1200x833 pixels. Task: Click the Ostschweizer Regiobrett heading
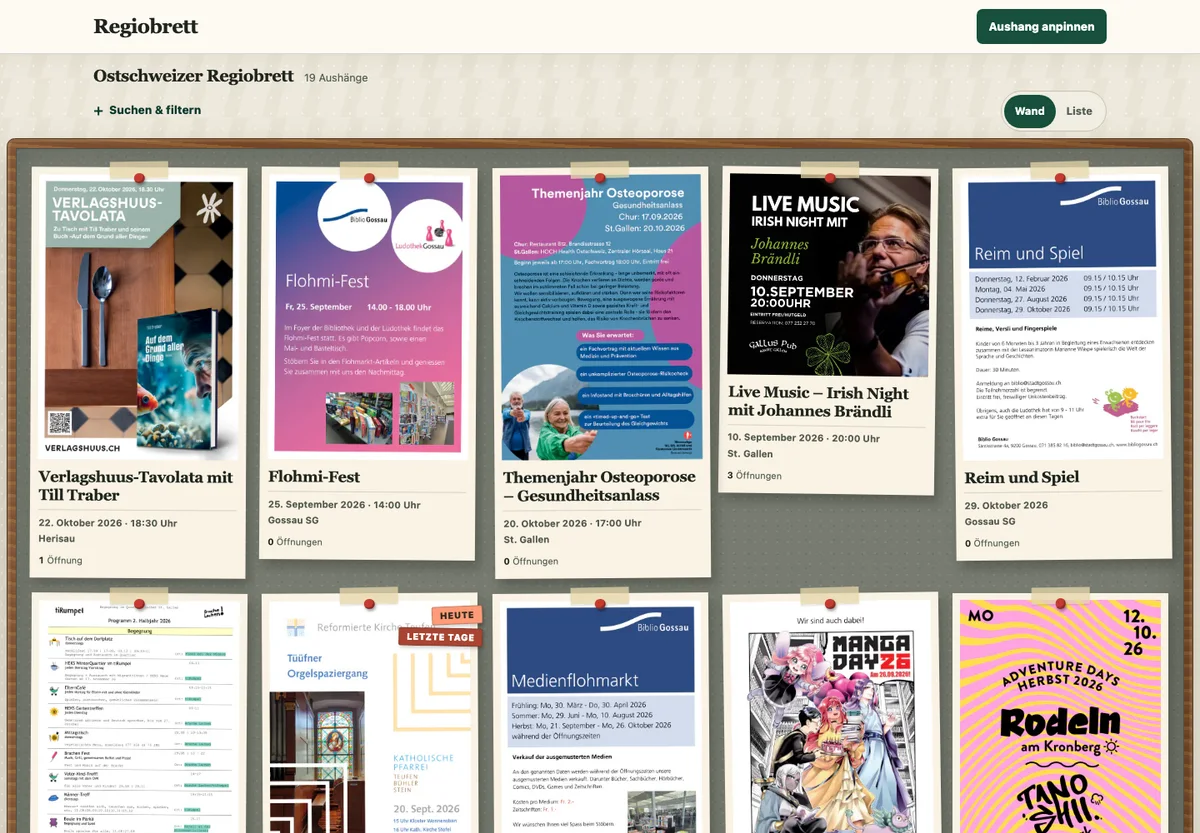pos(194,76)
